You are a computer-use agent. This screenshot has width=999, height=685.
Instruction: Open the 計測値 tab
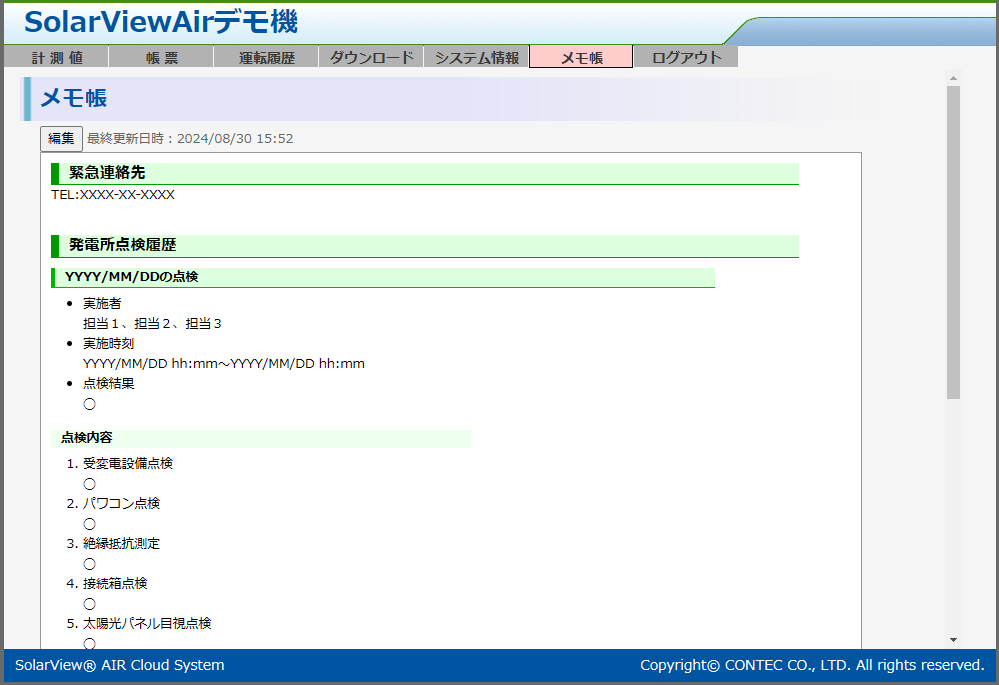pos(56,58)
